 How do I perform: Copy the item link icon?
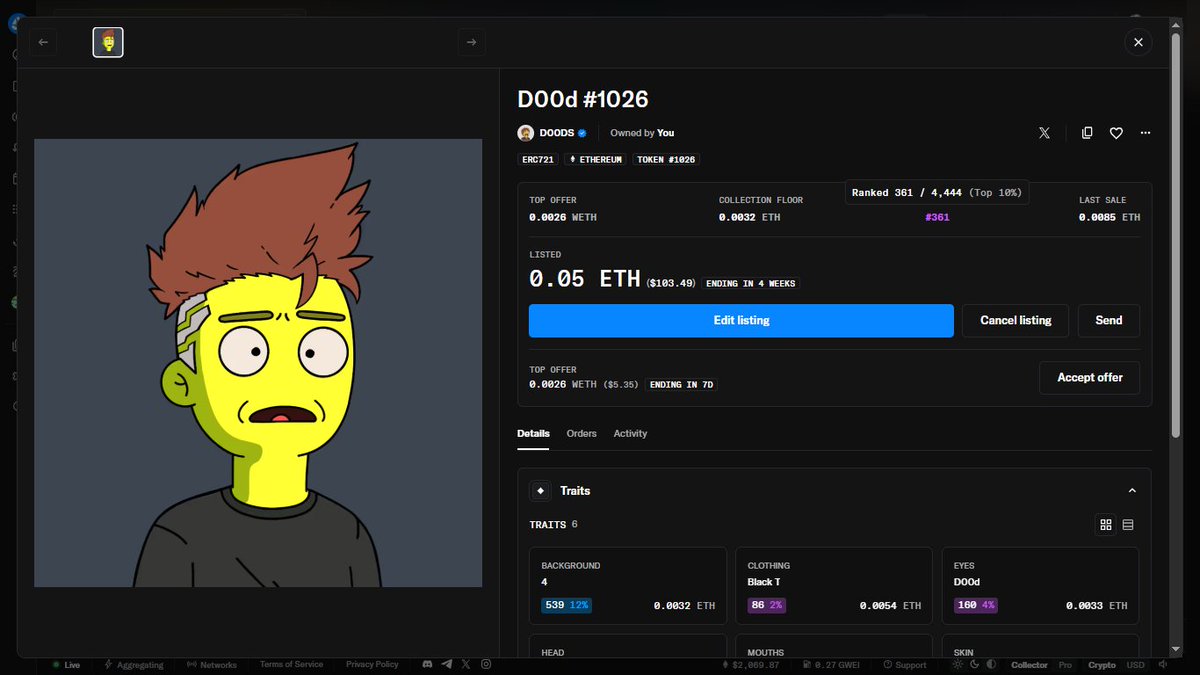point(1087,133)
